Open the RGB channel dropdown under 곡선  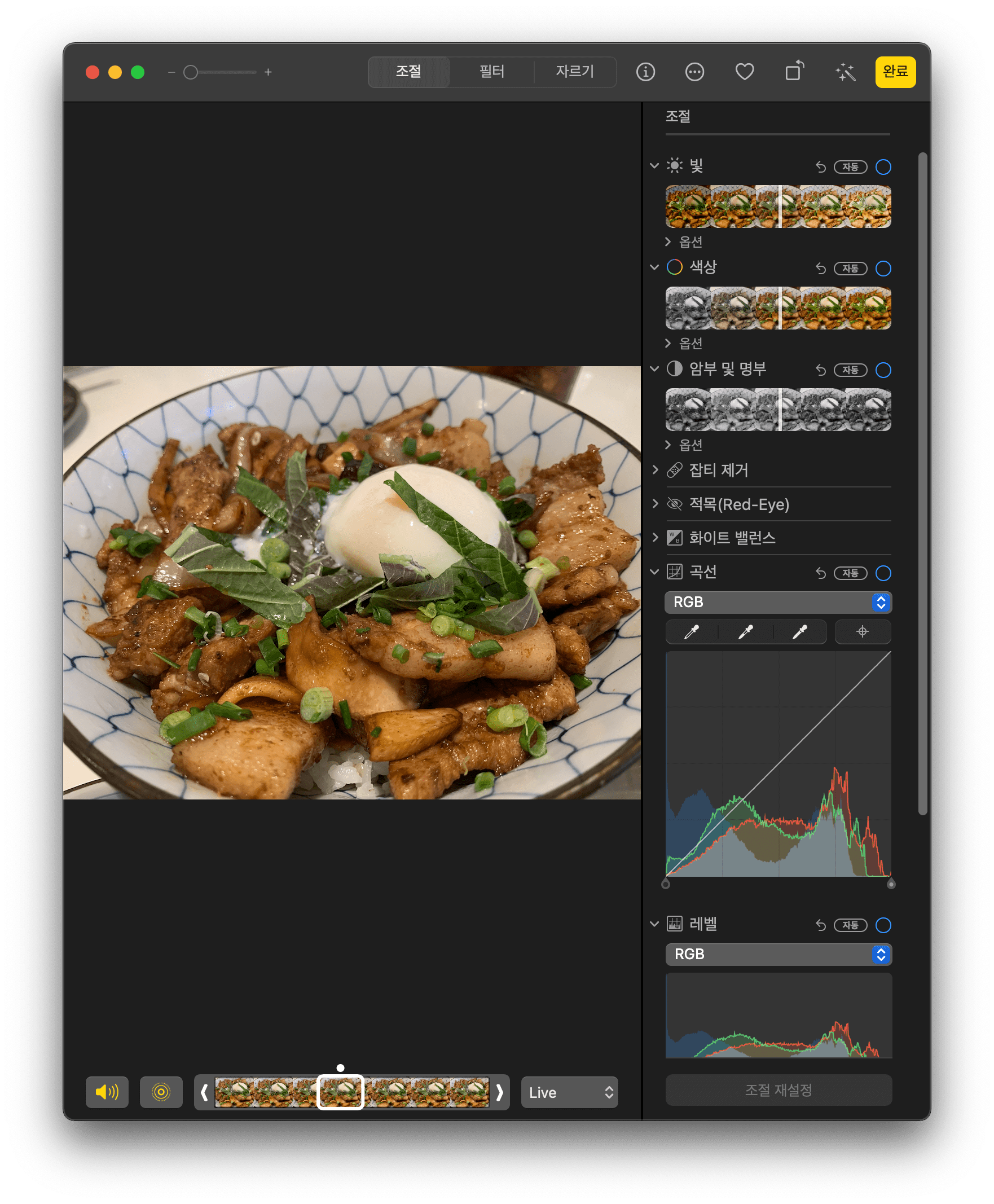pos(778,603)
